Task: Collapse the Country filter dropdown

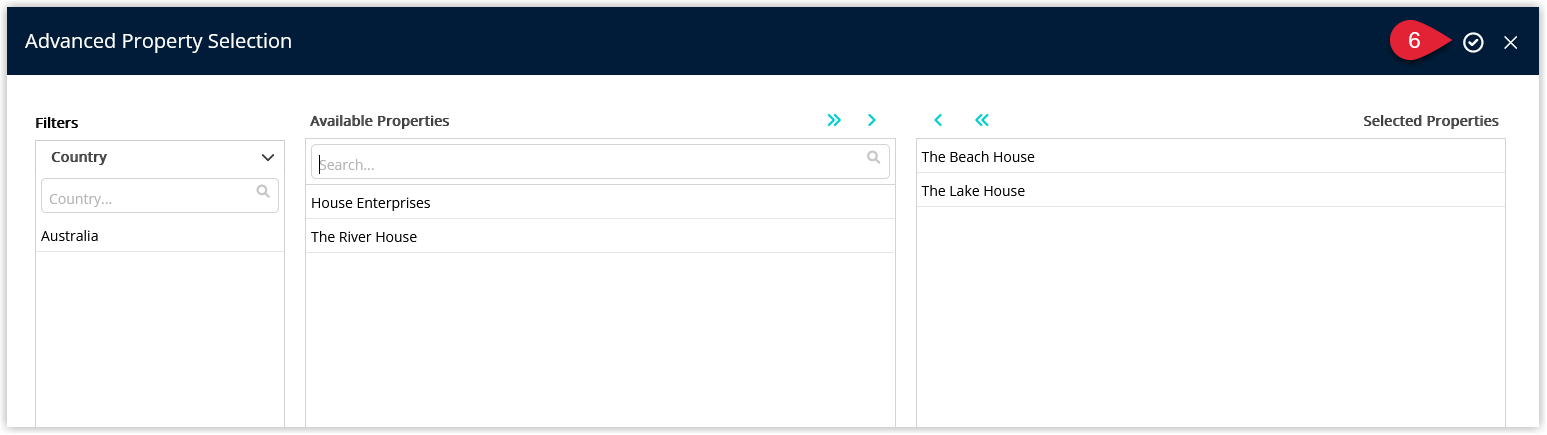Action: pyautogui.click(x=268, y=157)
